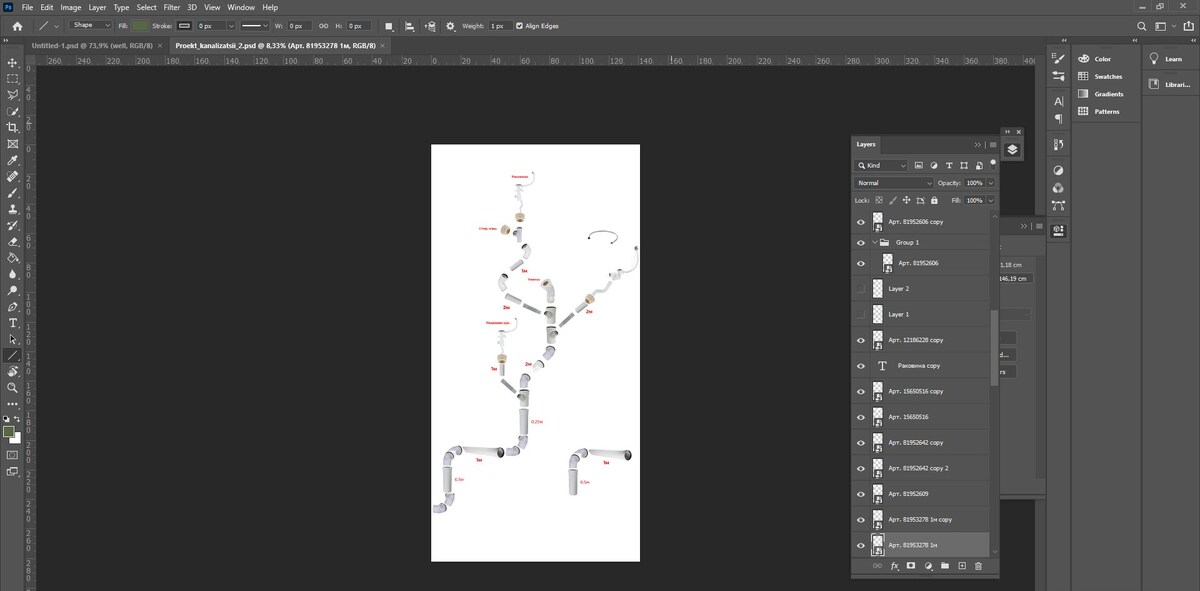The width and height of the screenshot is (1200, 591).
Task: Select the Rectangular Marquee tool
Action: click(x=12, y=78)
